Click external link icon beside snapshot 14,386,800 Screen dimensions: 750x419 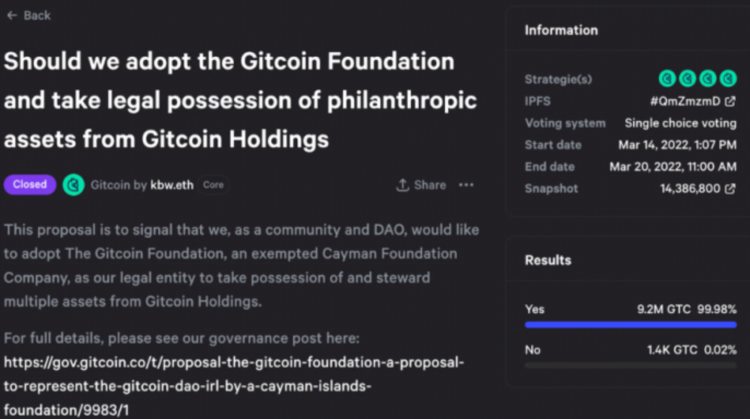tap(730, 188)
